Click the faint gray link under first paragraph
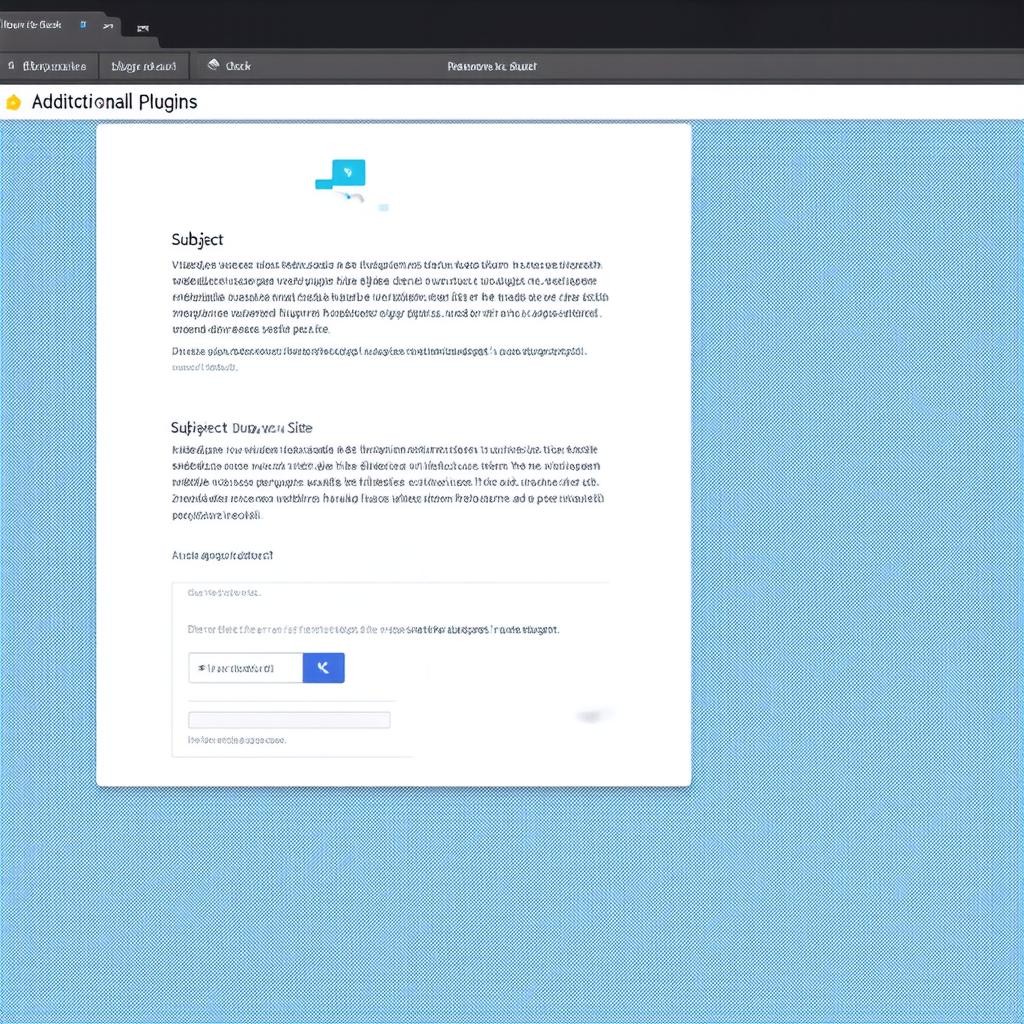 click(x=205, y=367)
